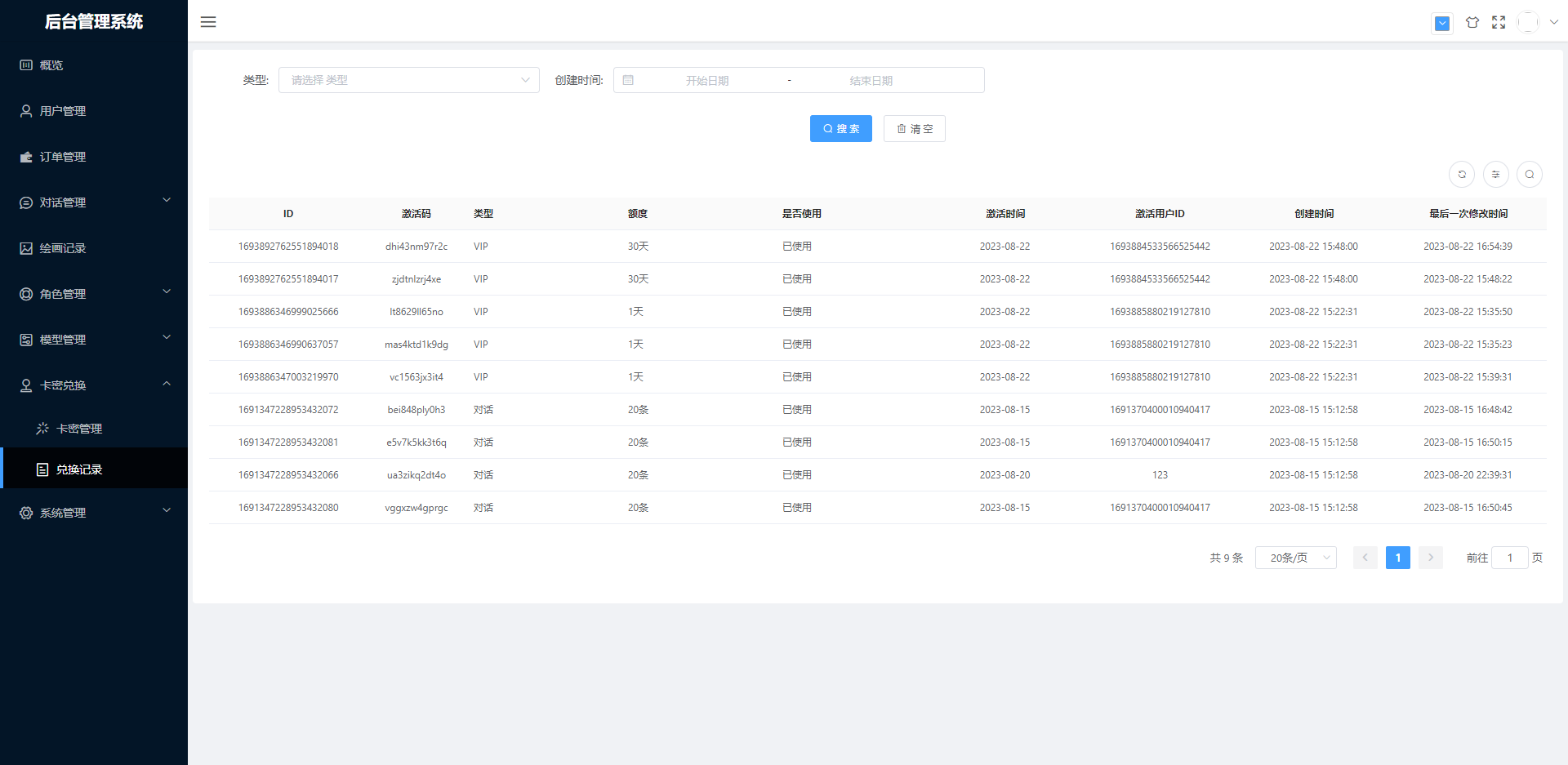Expand the 对话管理 sidebar submenu
The height and width of the screenshot is (765, 1568).
pyautogui.click(x=94, y=202)
